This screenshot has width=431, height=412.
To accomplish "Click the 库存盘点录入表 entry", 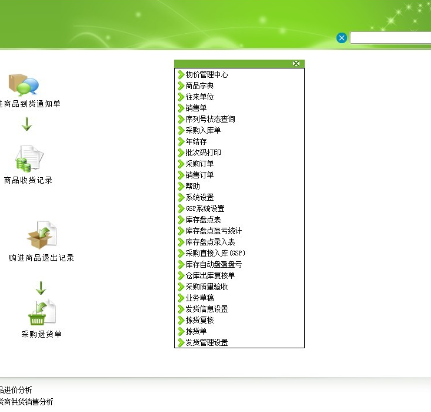I will pyautogui.click(x=210, y=242).
